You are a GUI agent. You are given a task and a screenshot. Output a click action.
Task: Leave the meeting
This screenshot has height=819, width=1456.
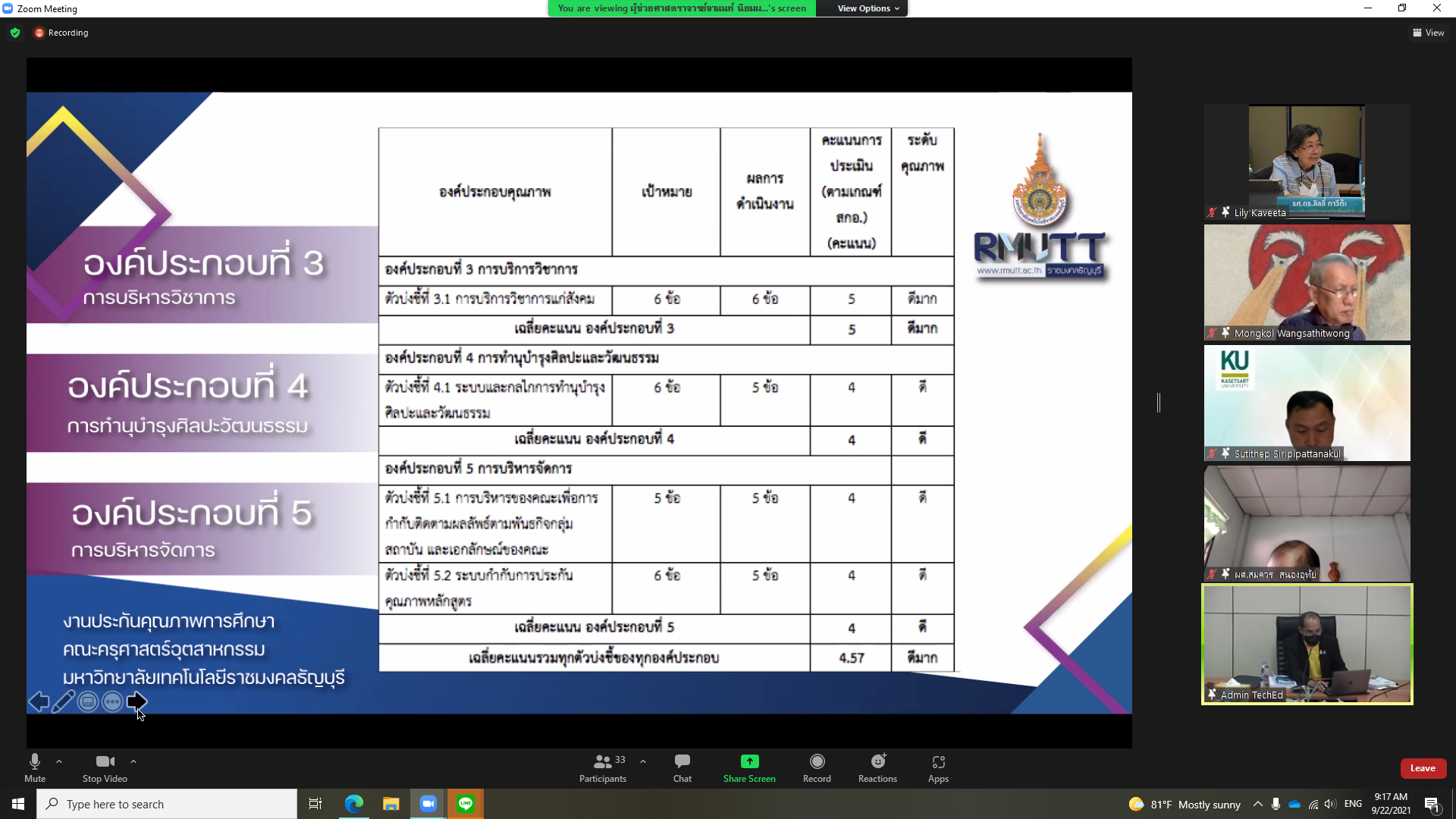point(1423,768)
